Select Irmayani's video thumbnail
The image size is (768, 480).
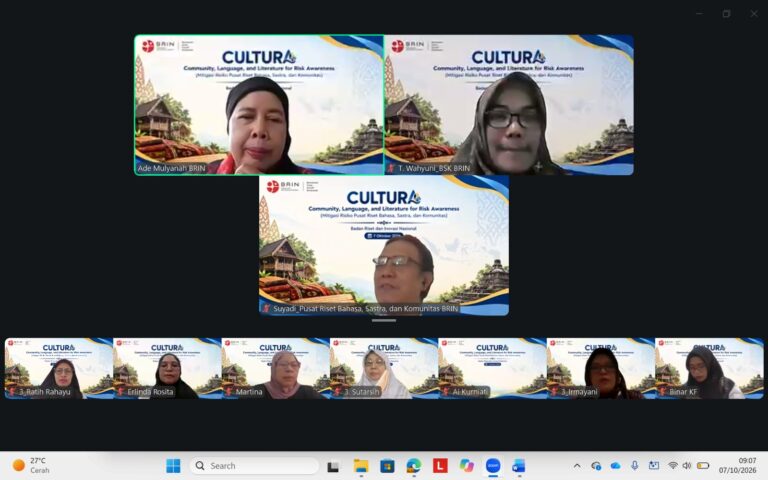[600, 368]
